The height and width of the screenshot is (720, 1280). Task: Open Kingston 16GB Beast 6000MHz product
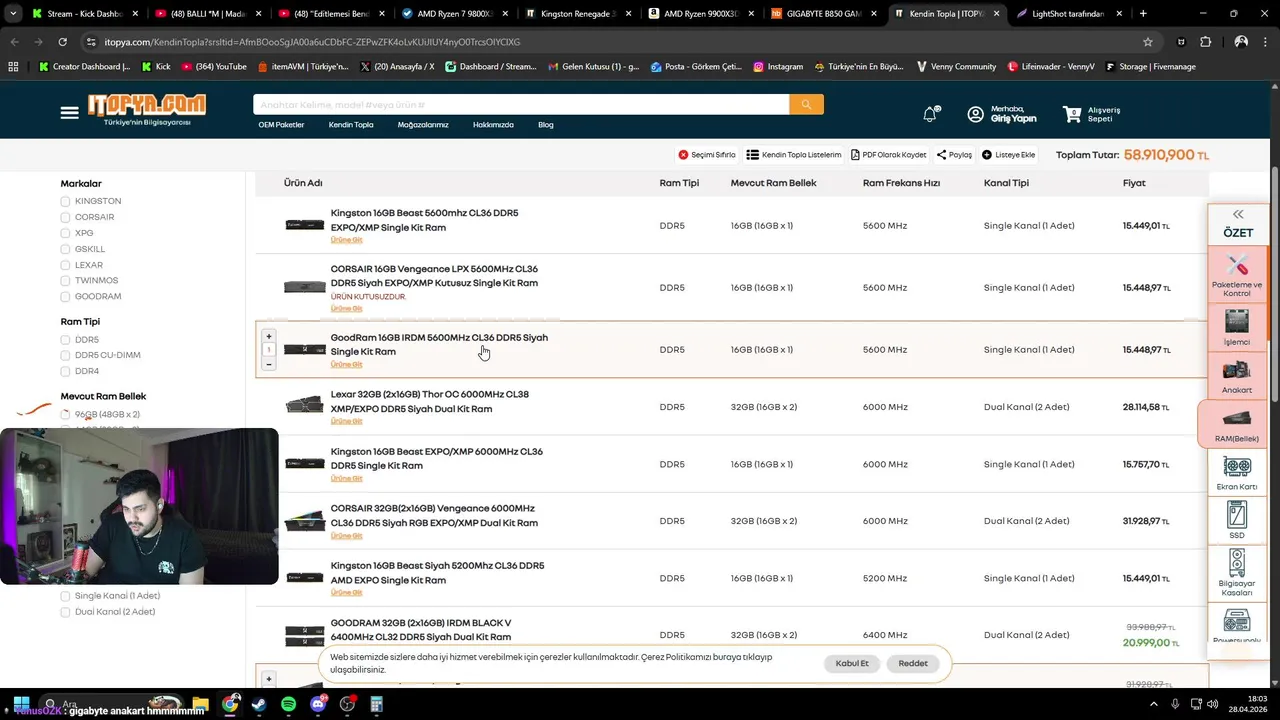point(437,458)
